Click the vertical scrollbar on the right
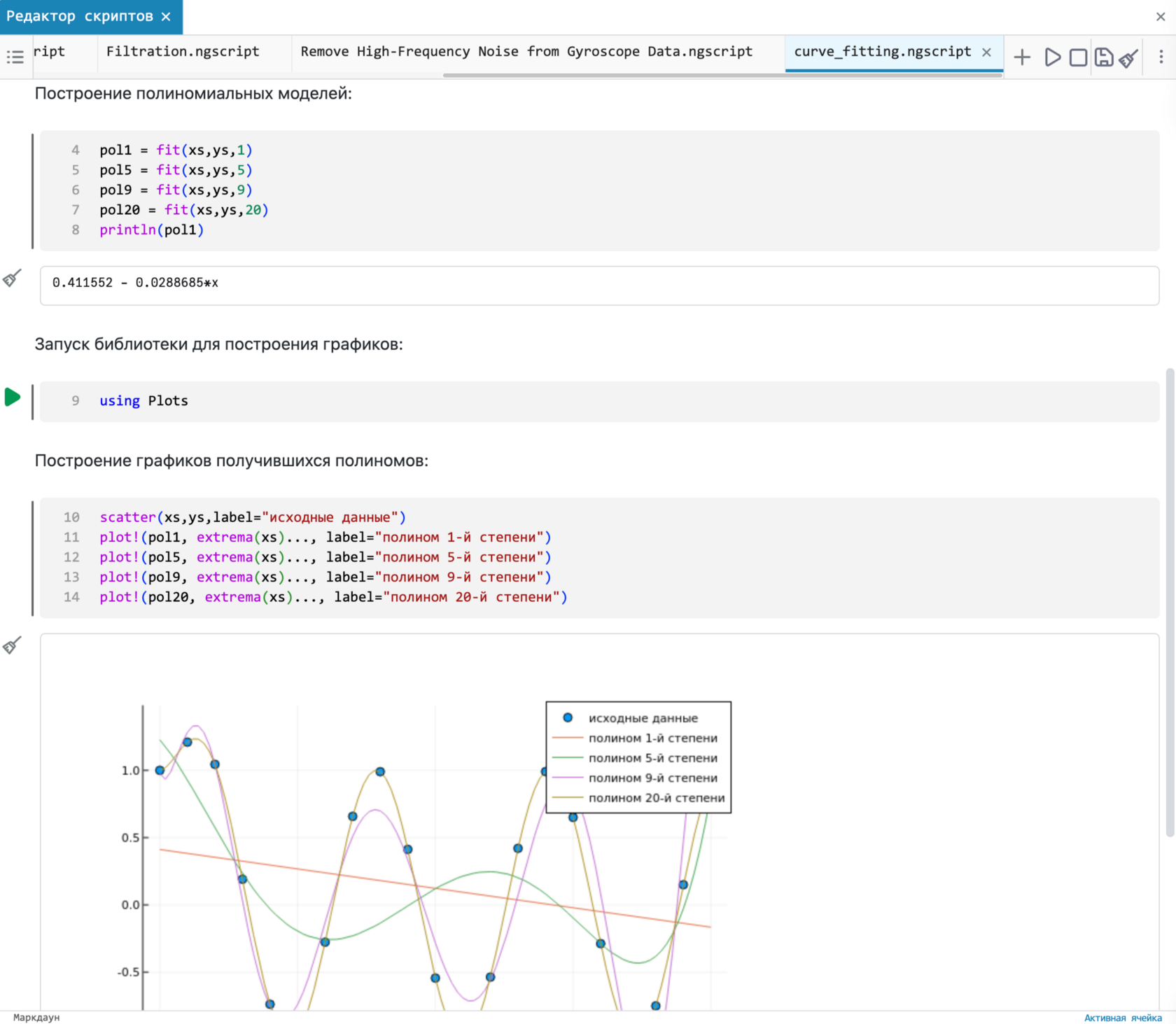 click(1170, 602)
